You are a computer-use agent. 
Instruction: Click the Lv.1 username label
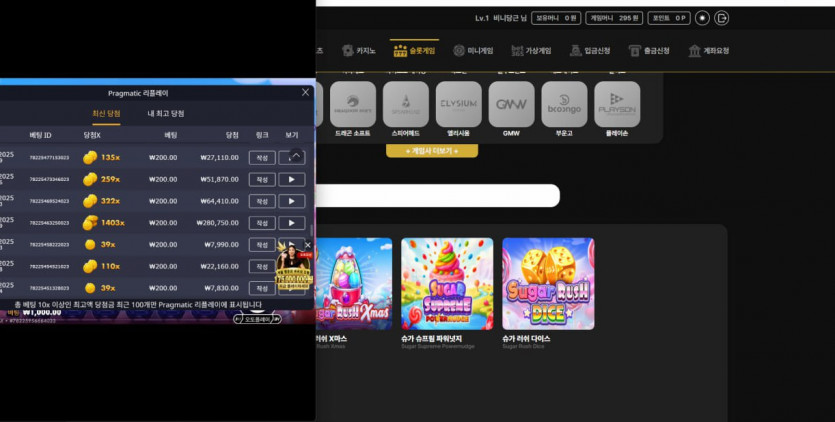501,18
